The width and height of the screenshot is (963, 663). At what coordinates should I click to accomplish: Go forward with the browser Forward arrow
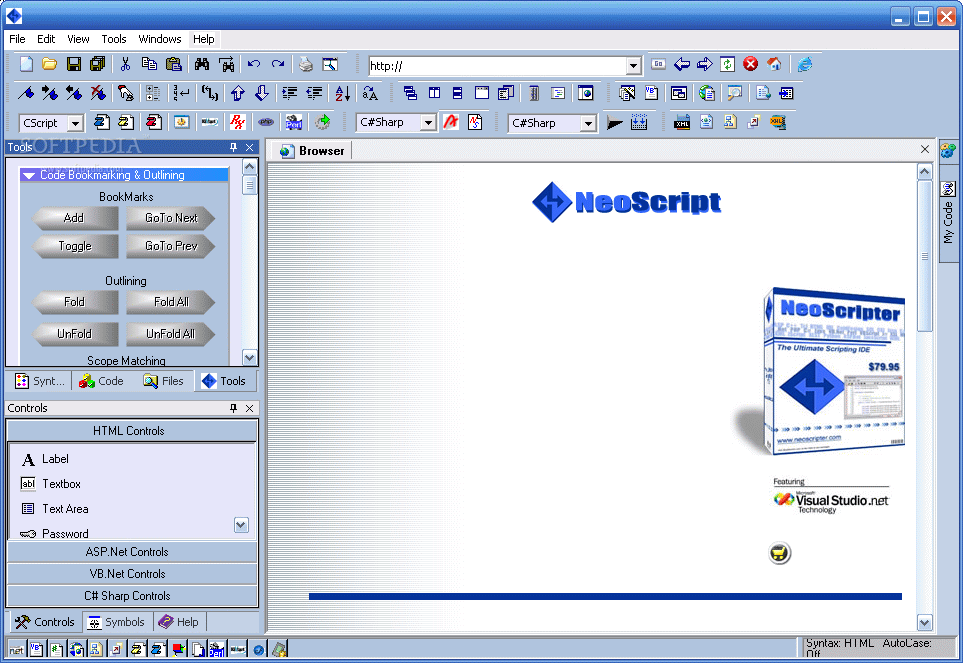[704, 64]
